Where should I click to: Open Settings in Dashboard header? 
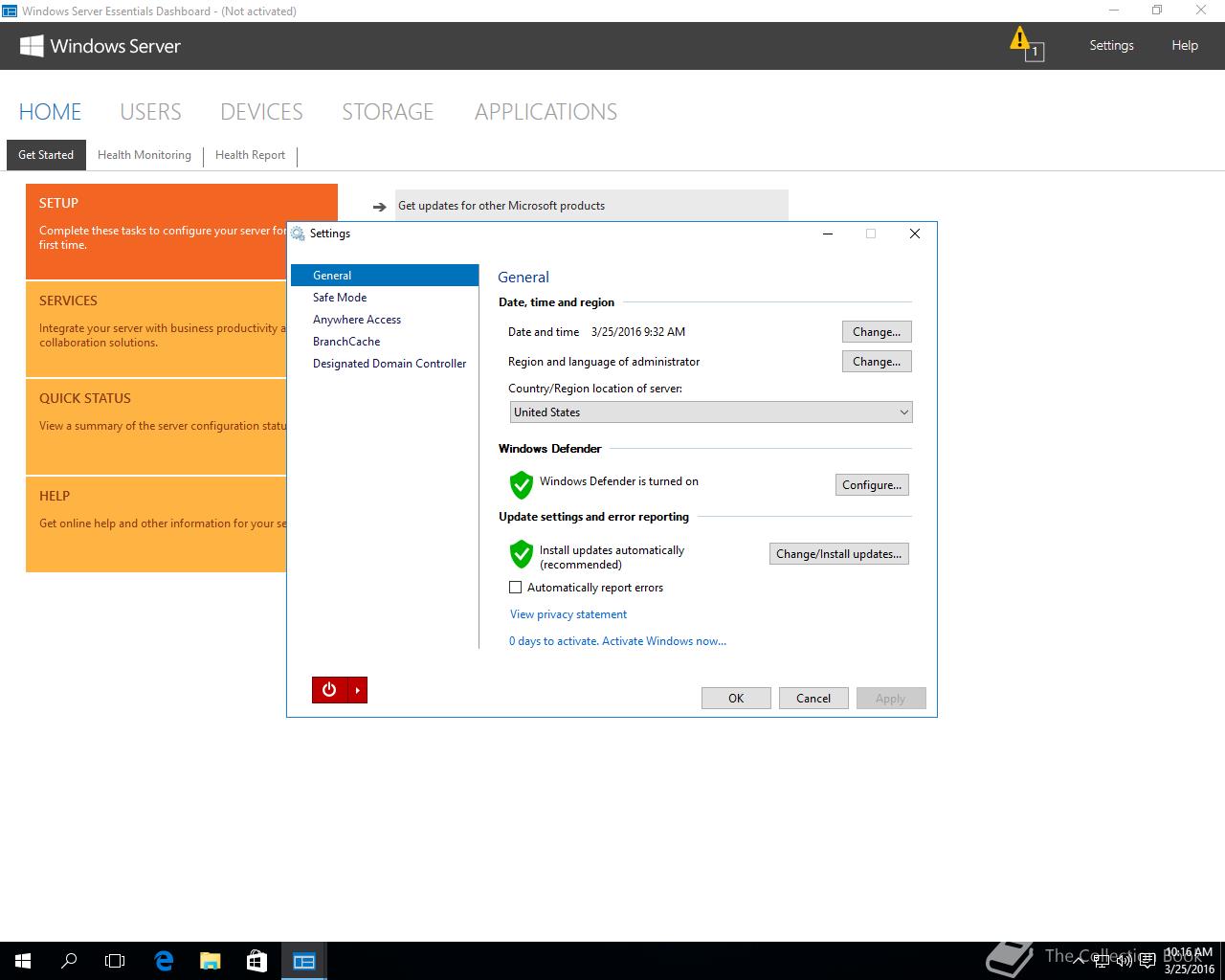tap(1111, 45)
